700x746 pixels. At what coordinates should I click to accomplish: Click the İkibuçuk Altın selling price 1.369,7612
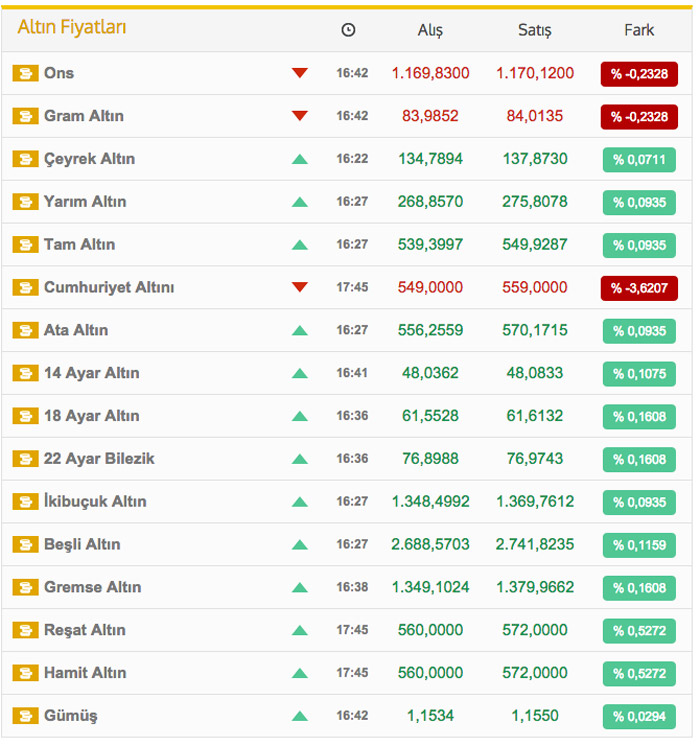click(x=535, y=502)
